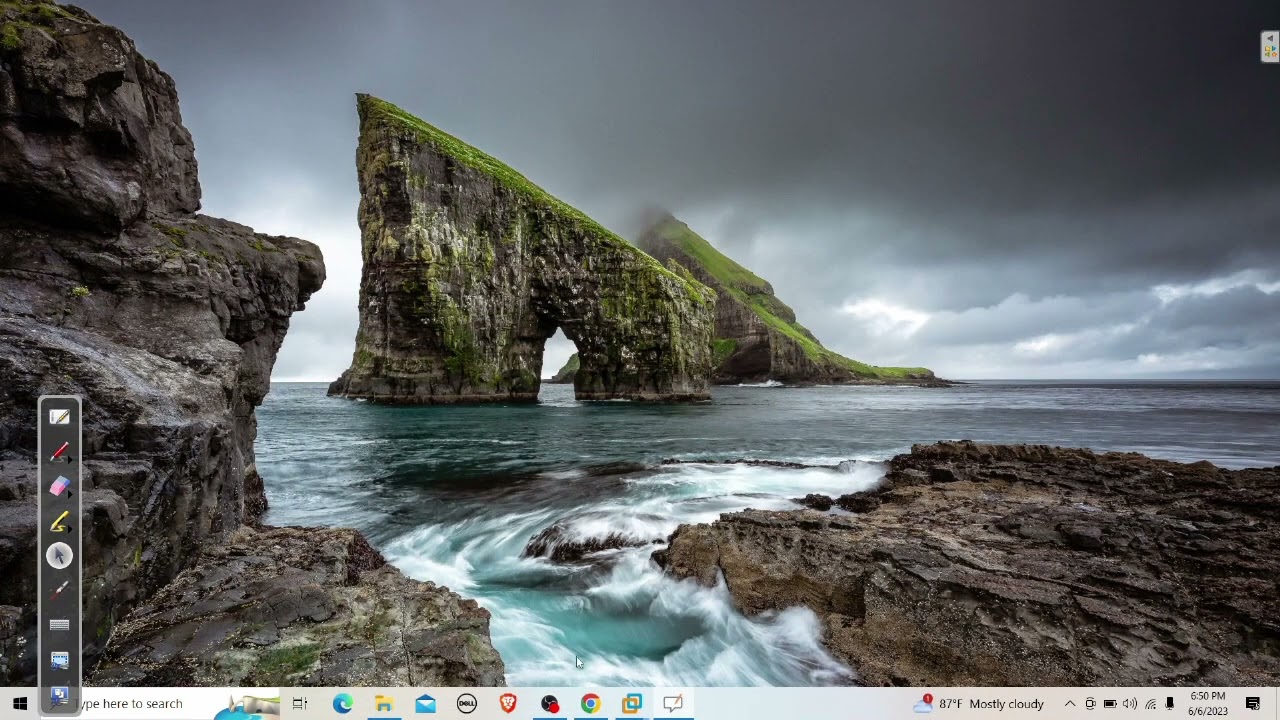Viewport: 1280px width, 720px height.
Task: Open Task View from the taskbar
Action: (x=300, y=704)
